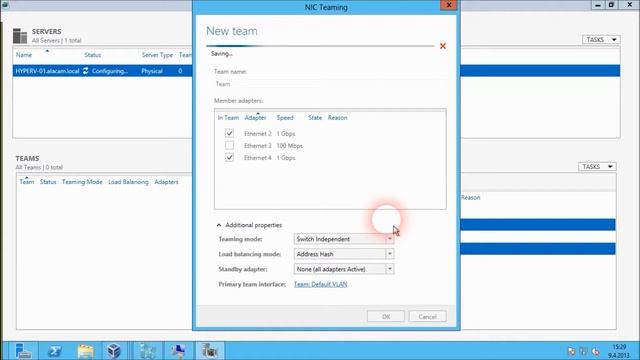Viewport: 640px width, 360px height.
Task: Uncheck the Ethernet 2 adapter
Action: coord(229,133)
